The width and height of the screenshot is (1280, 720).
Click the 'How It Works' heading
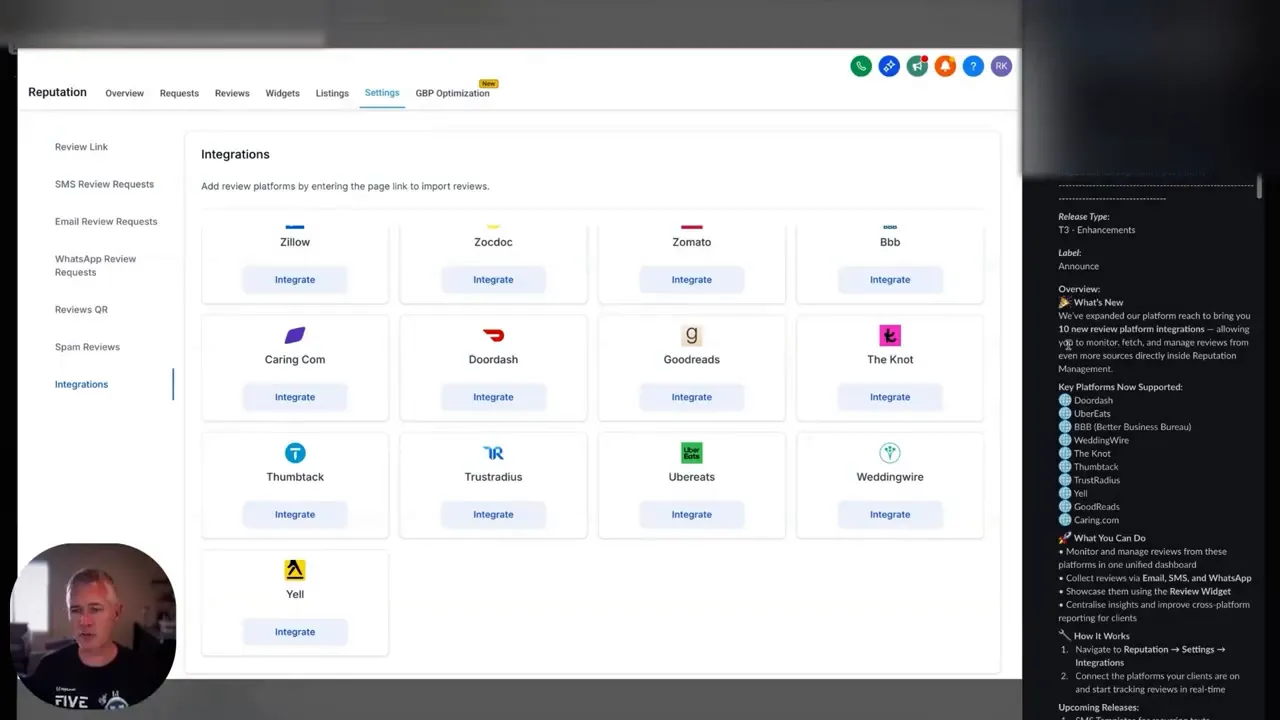click(1101, 636)
